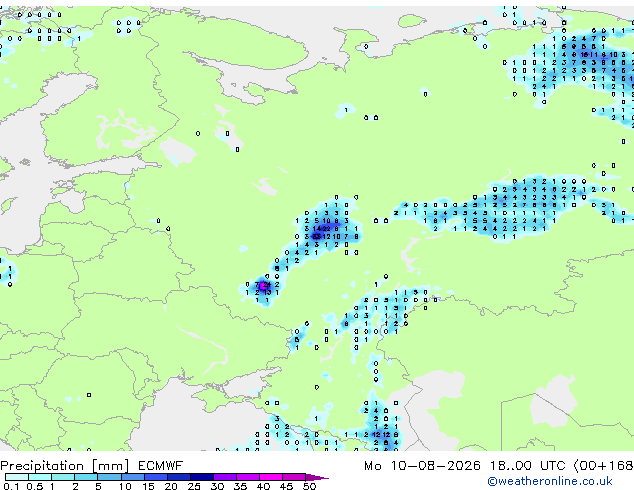Click the '22' precipitation value on the map

[326, 229]
